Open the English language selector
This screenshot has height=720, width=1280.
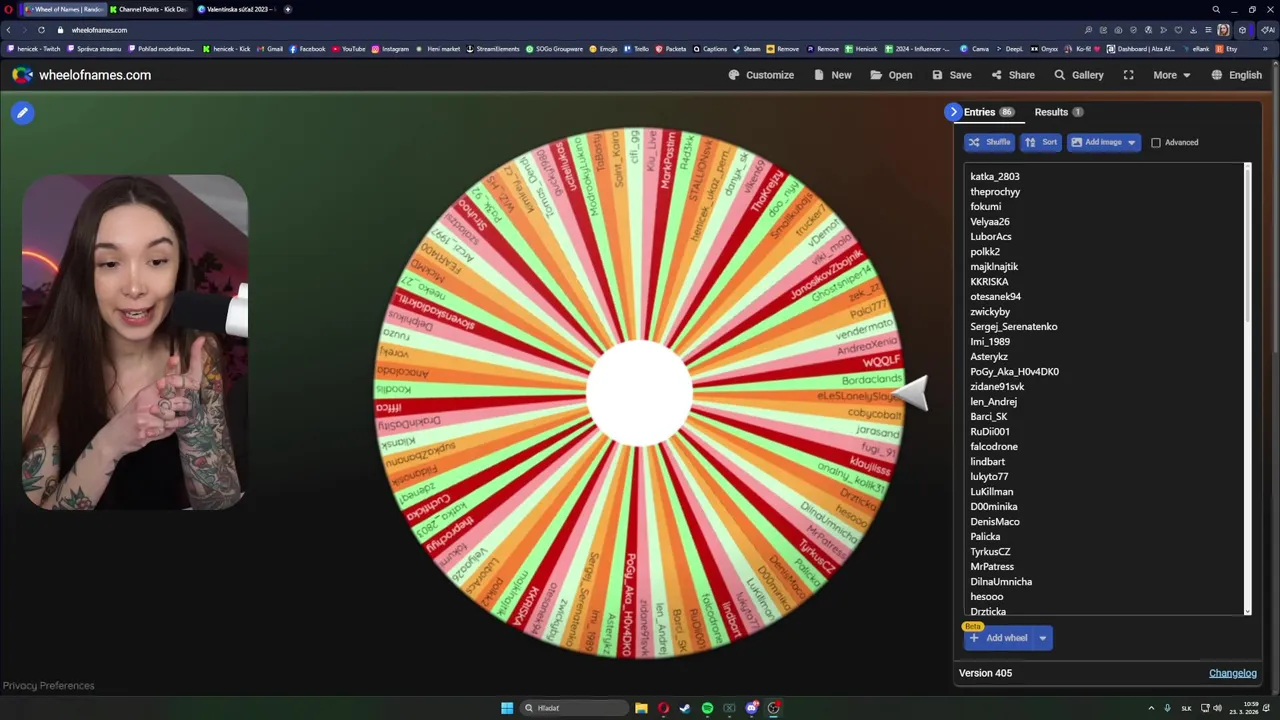(x=1236, y=75)
